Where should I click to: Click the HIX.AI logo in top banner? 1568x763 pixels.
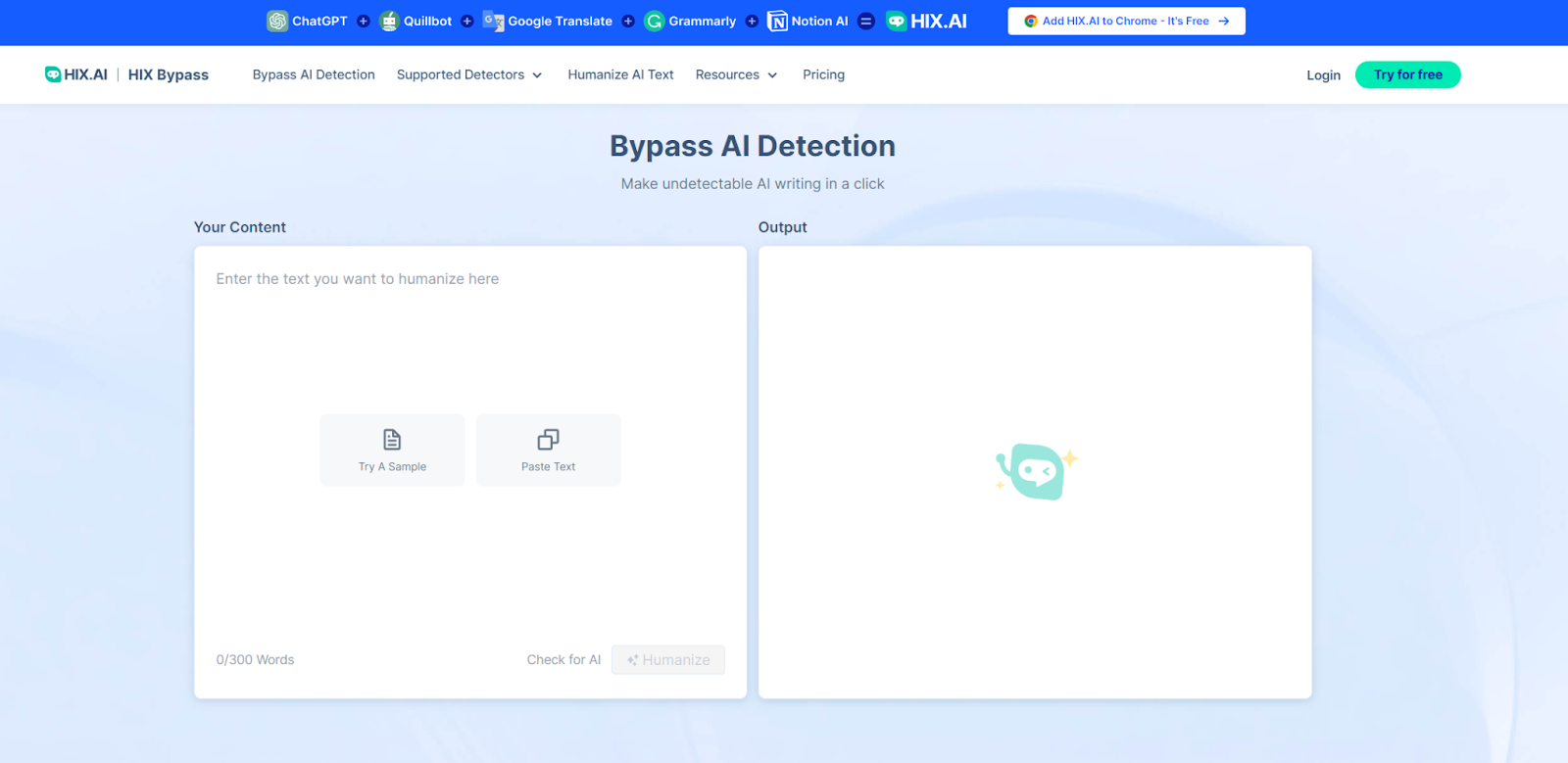pyautogui.click(x=926, y=21)
